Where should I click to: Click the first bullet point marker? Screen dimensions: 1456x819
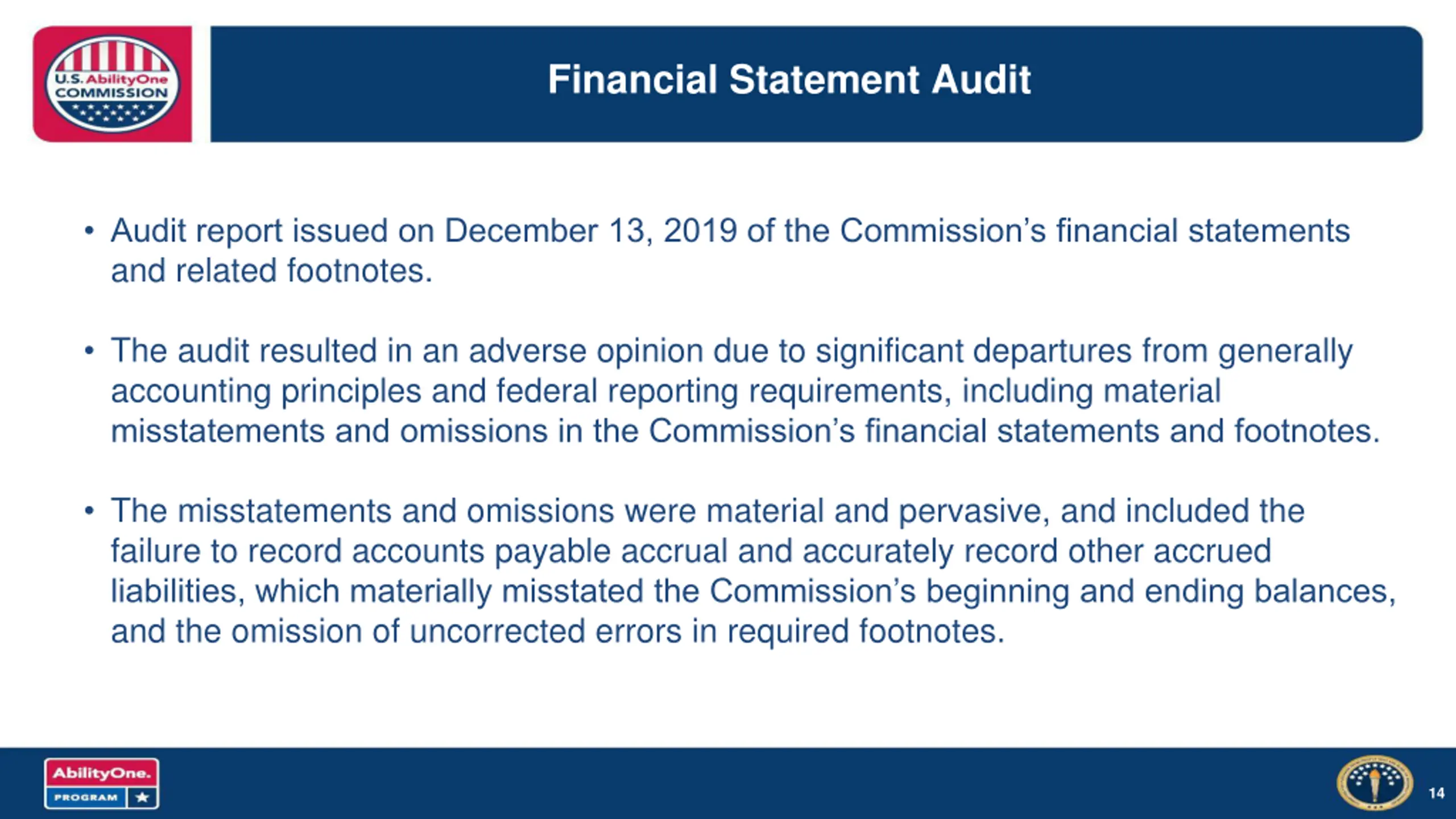(x=89, y=231)
